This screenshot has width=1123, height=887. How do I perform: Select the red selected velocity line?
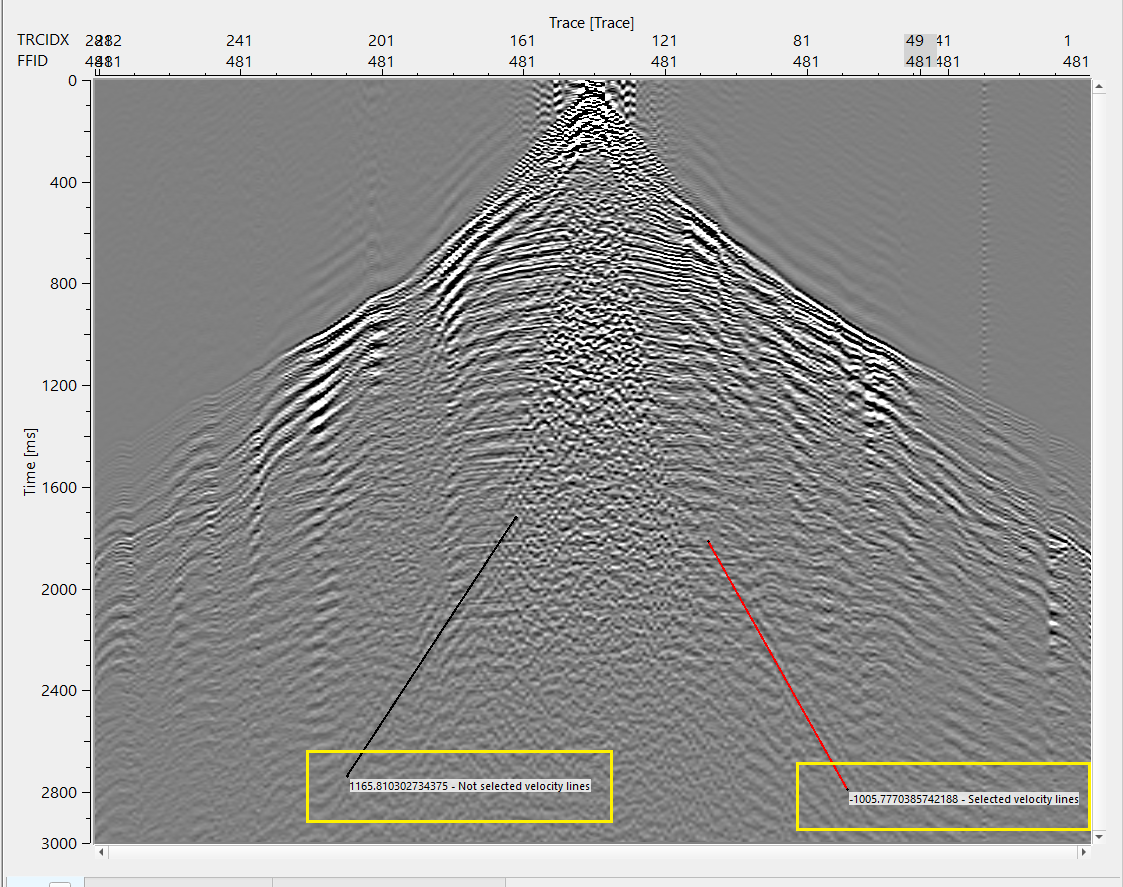(778, 665)
